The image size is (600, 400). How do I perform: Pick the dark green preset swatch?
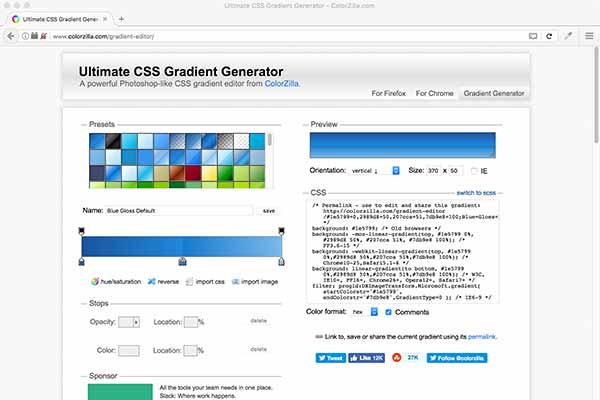tap(225, 173)
